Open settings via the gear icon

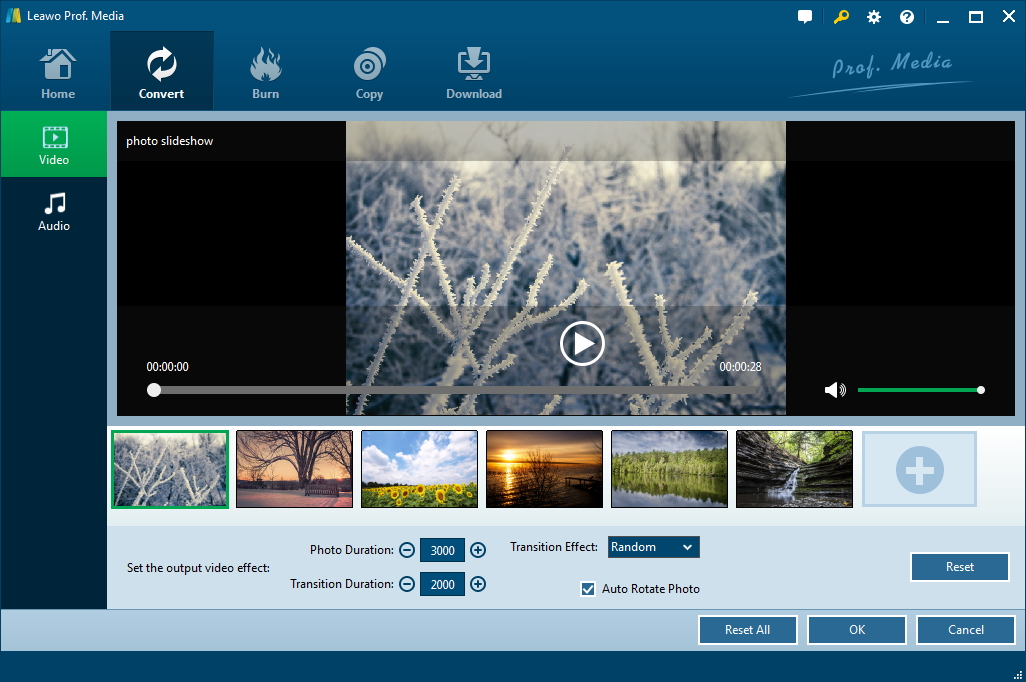pos(874,17)
